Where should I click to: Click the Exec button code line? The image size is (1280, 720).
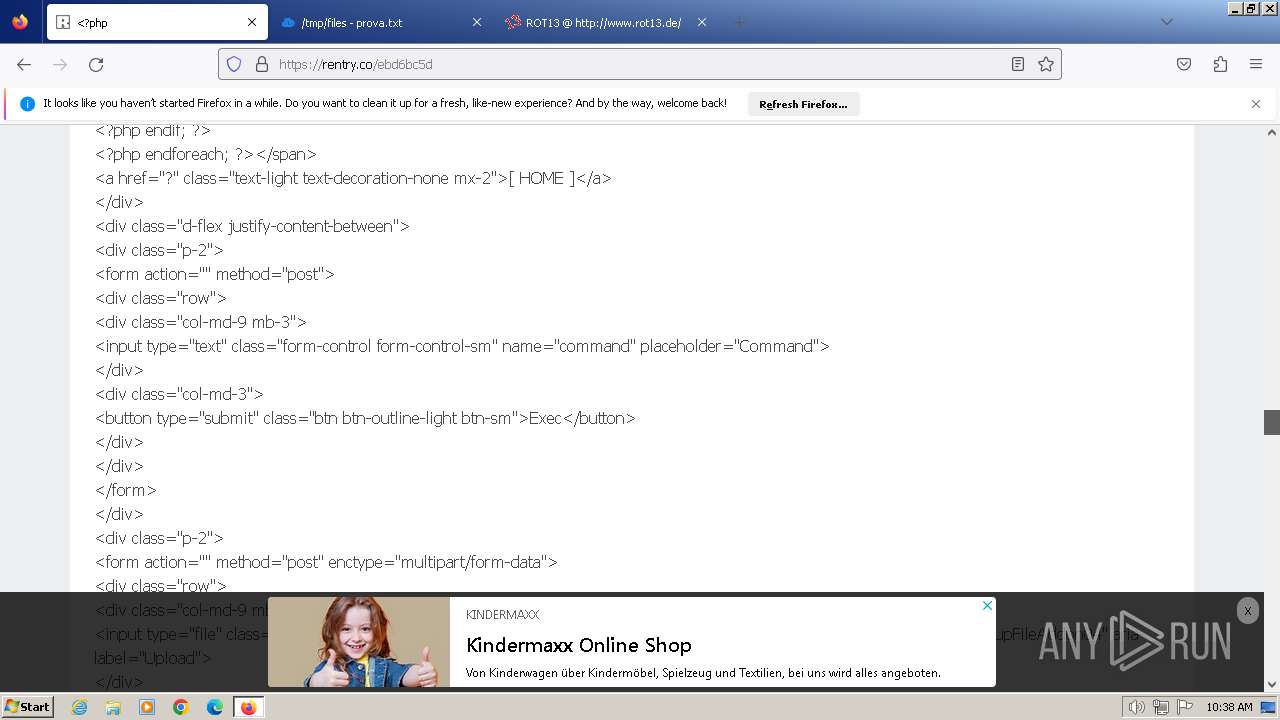(365, 418)
